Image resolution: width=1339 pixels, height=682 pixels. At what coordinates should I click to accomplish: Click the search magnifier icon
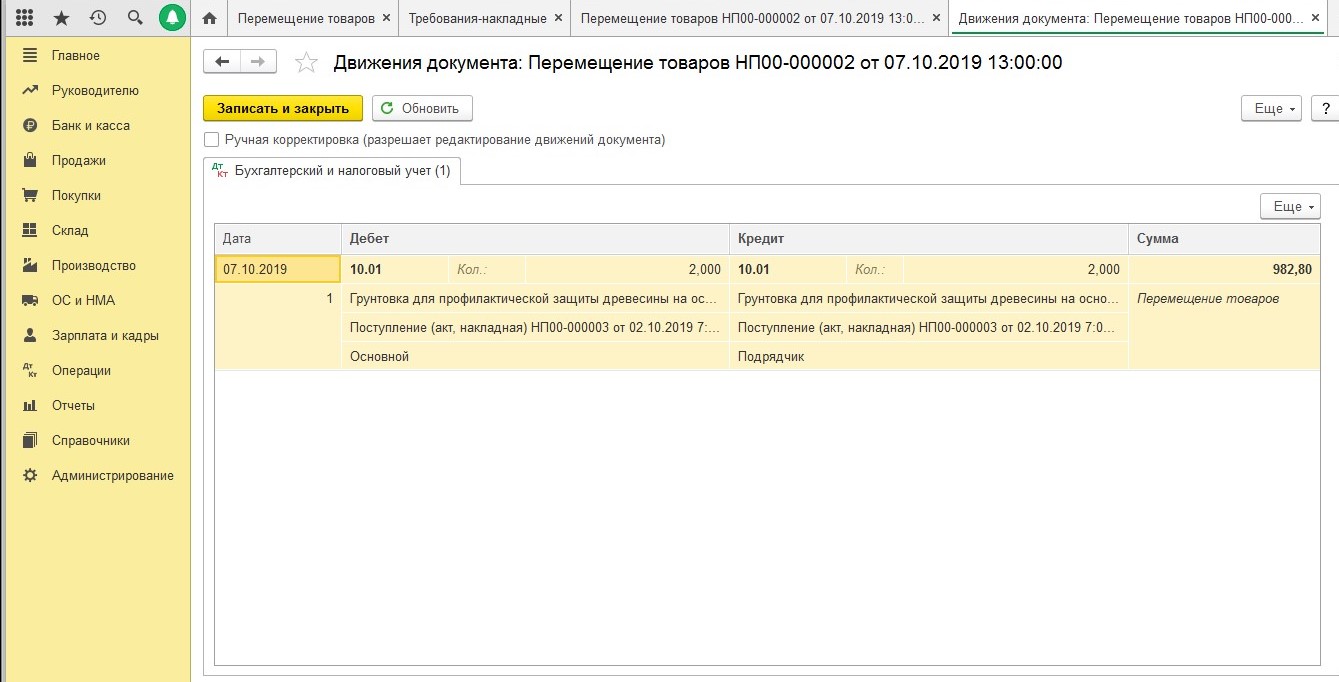click(x=135, y=18)
